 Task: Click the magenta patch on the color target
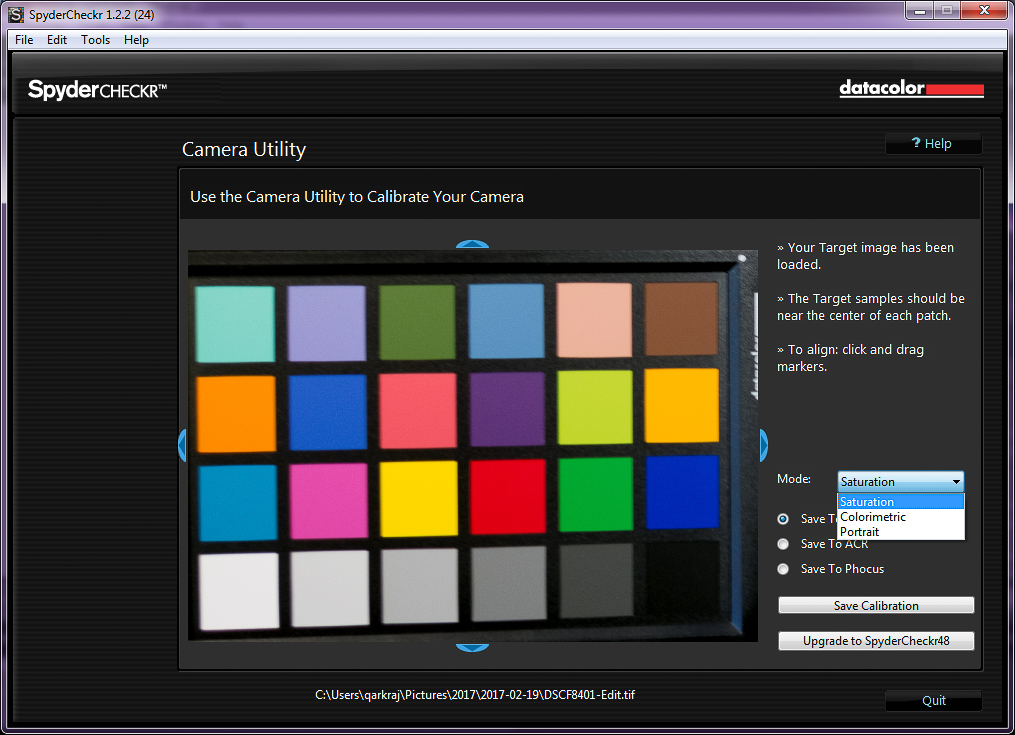(329, 501)
